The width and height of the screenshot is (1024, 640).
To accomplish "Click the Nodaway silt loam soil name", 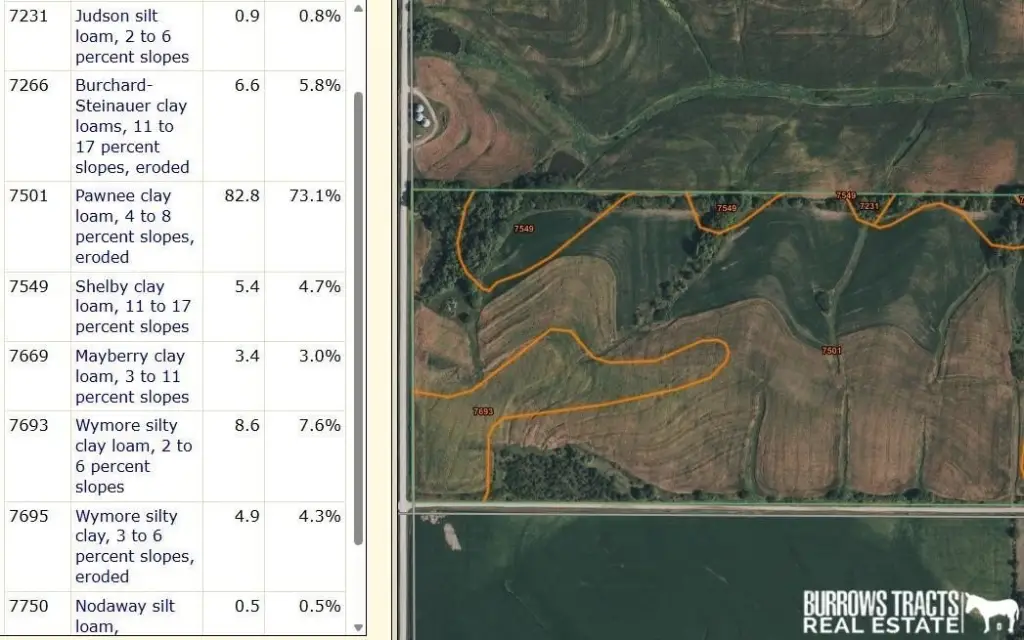I will pos(125,615).
